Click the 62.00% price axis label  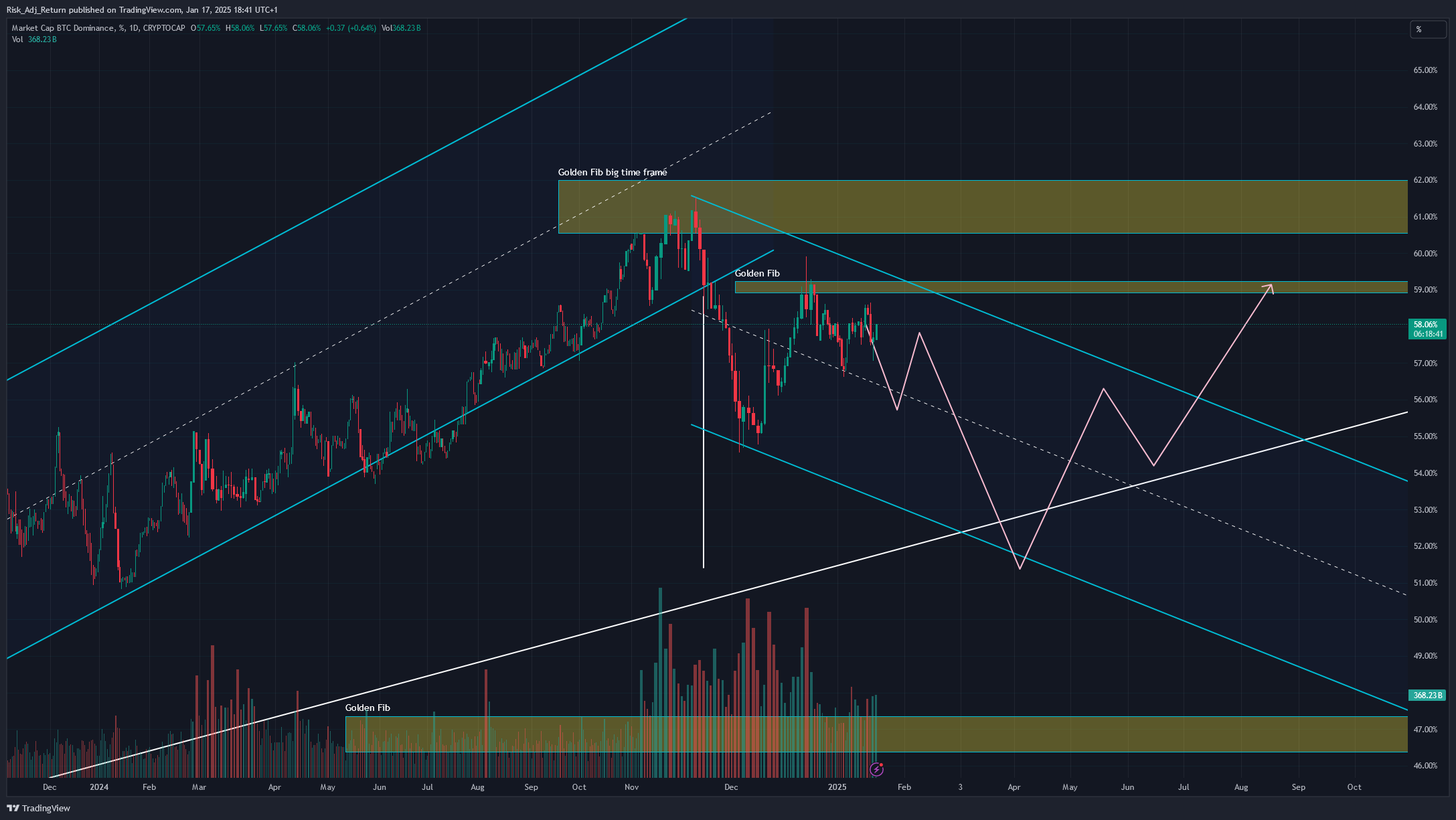tap(1425, 180)
